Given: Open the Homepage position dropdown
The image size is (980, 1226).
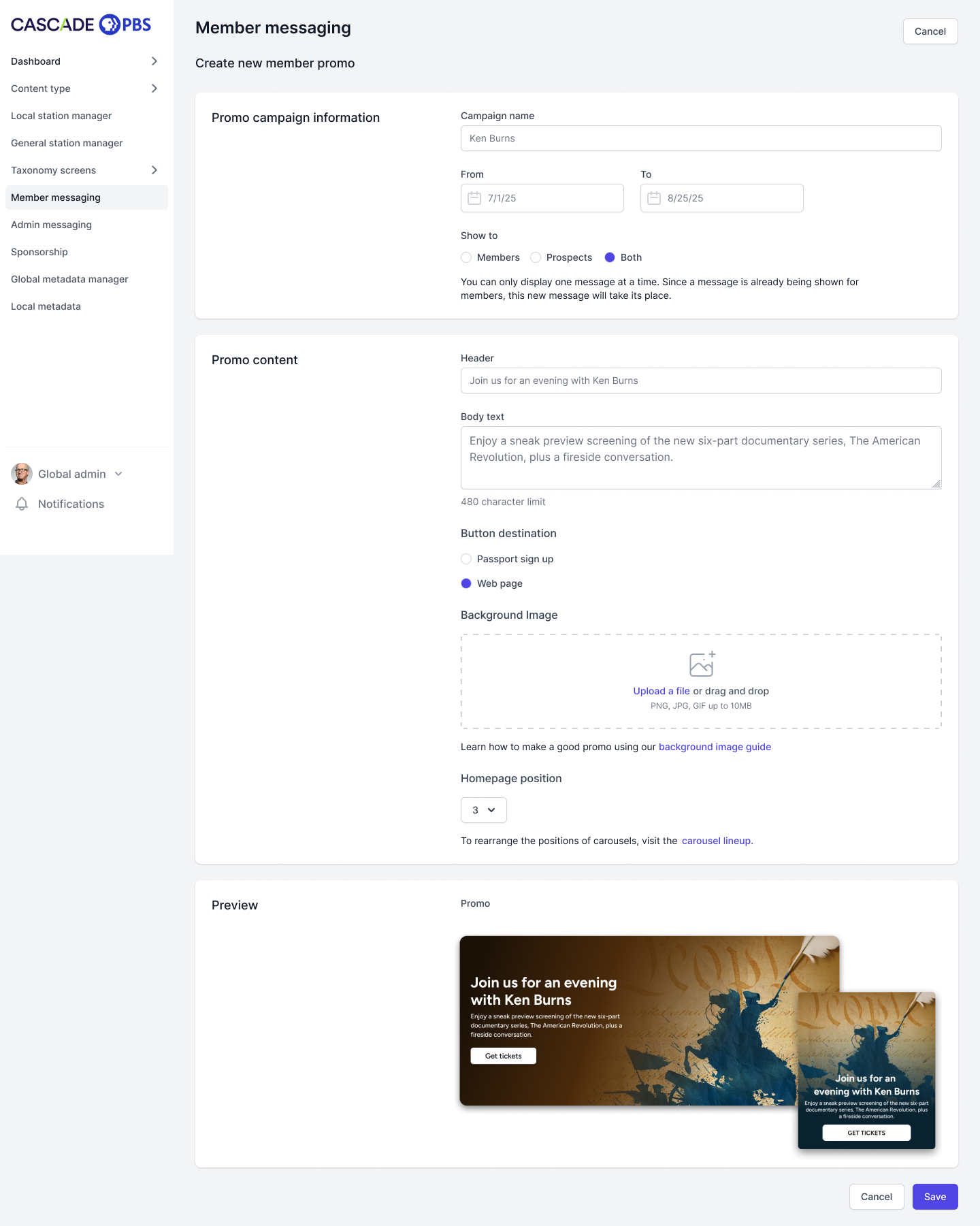Looking at the screenshot, I should (x=484, y=810).
